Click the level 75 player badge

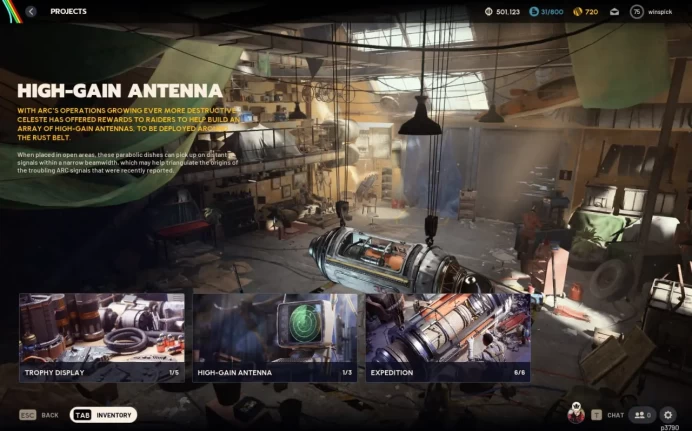[636, 12]
